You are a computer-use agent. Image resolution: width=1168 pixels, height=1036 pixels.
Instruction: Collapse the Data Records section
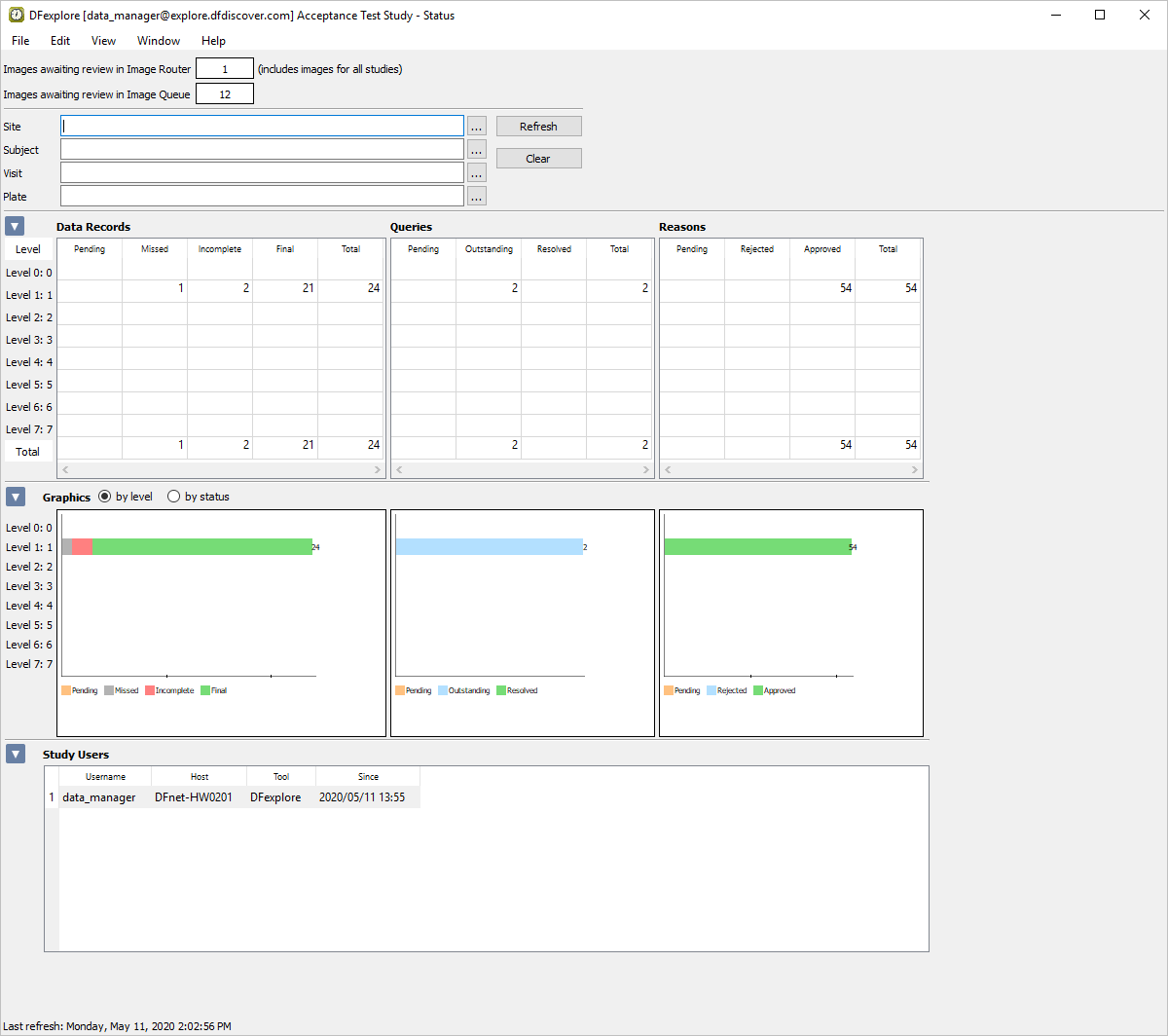[x=15, y=227]
